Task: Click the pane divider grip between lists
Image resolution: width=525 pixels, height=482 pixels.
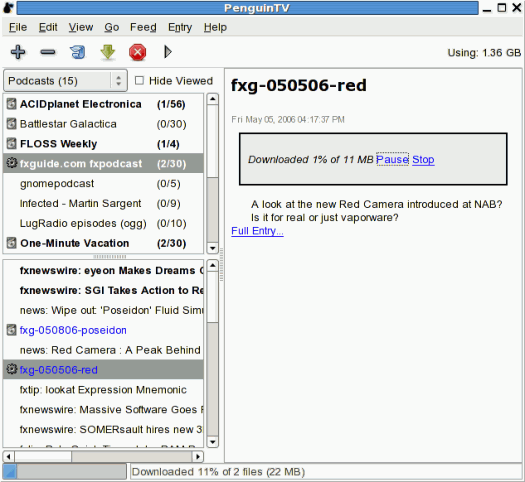Action: [x=110, y=256]
